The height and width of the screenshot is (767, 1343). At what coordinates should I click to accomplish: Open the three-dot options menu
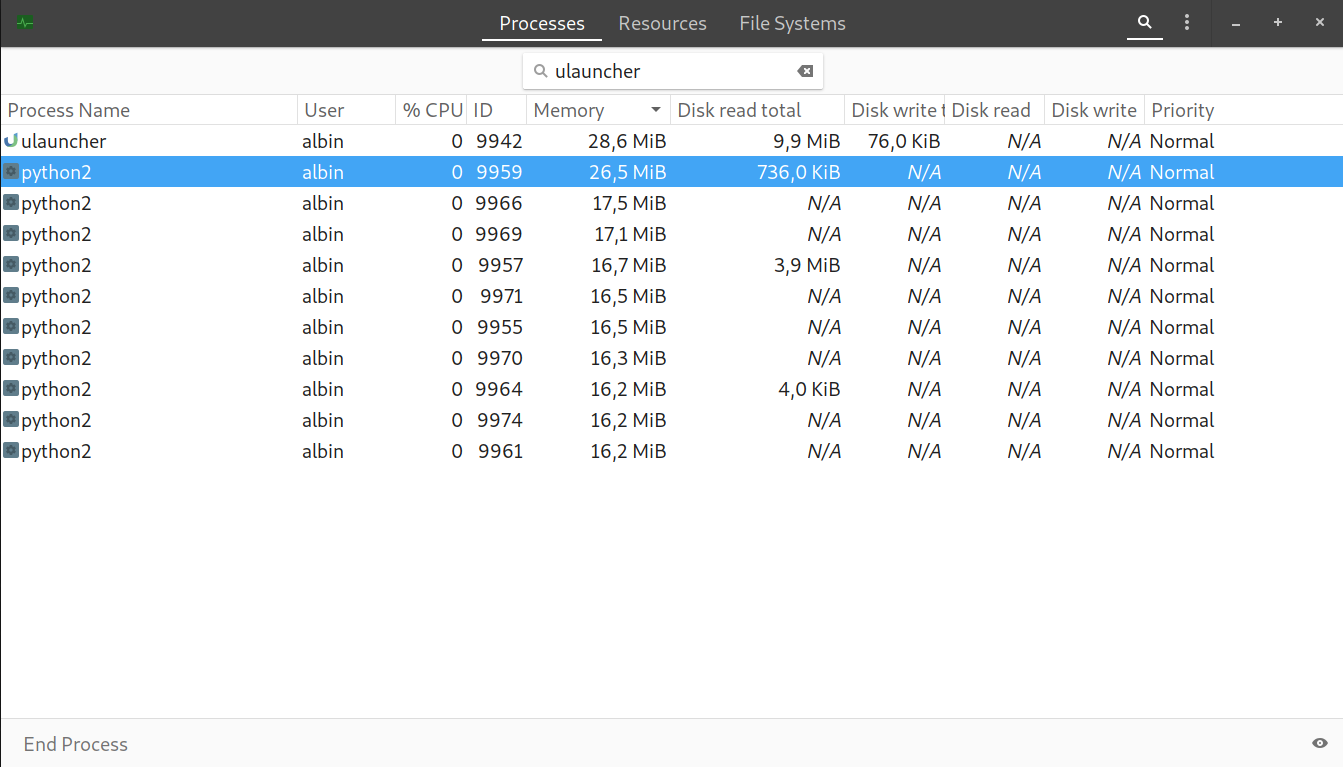(x=1186, y=22)
